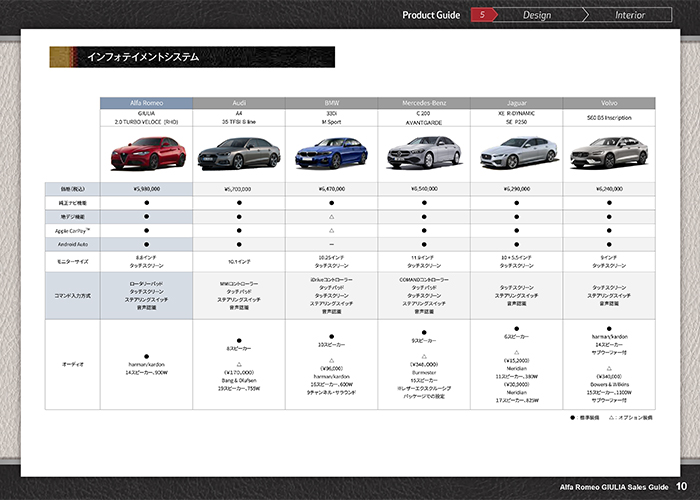Click the Jaguar XE car image
Screen dimensions: 700x500
(x=518, y=152)
